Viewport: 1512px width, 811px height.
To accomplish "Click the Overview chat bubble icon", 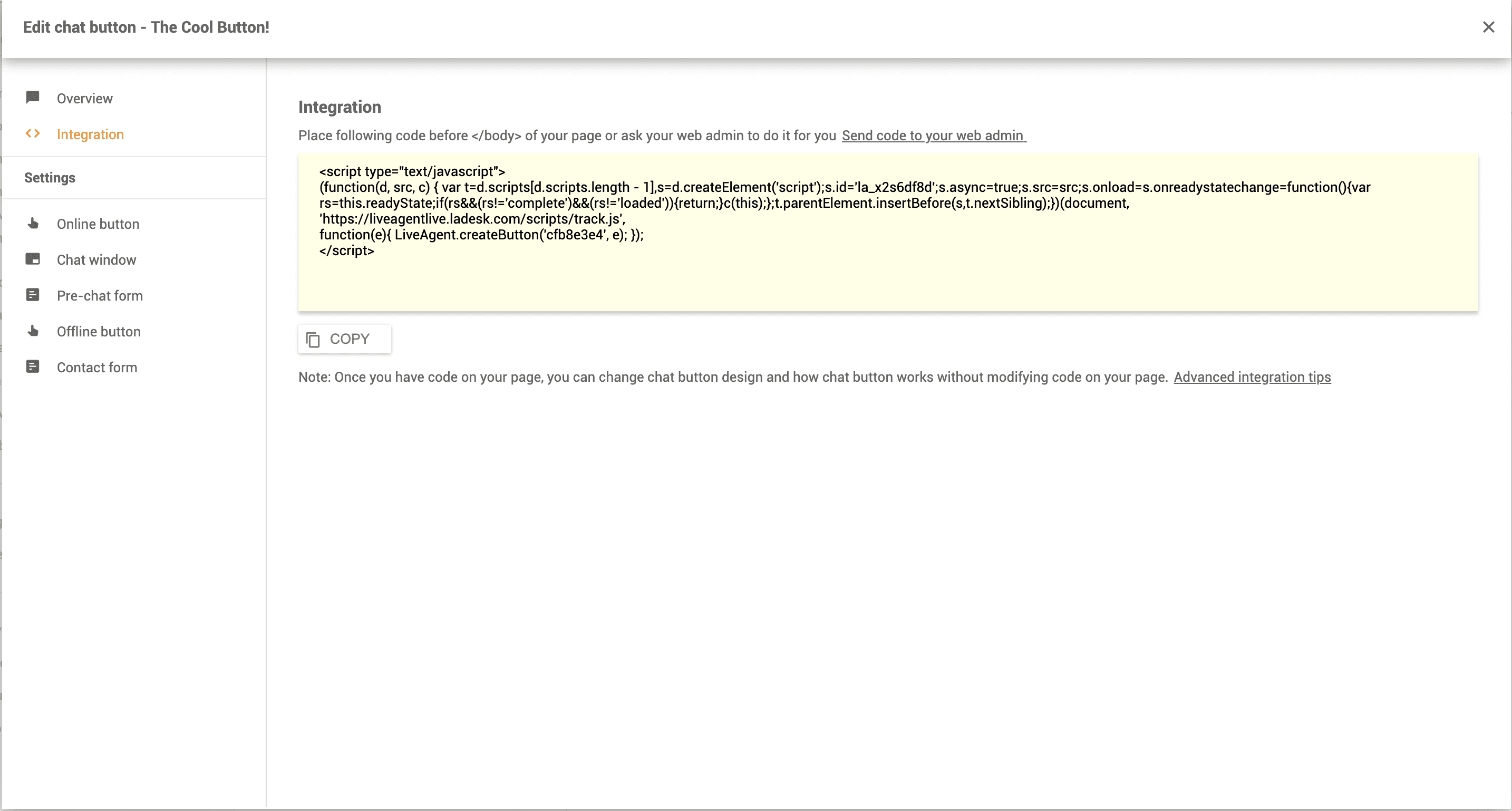I will pyautogui.click(x=33, y=98).
